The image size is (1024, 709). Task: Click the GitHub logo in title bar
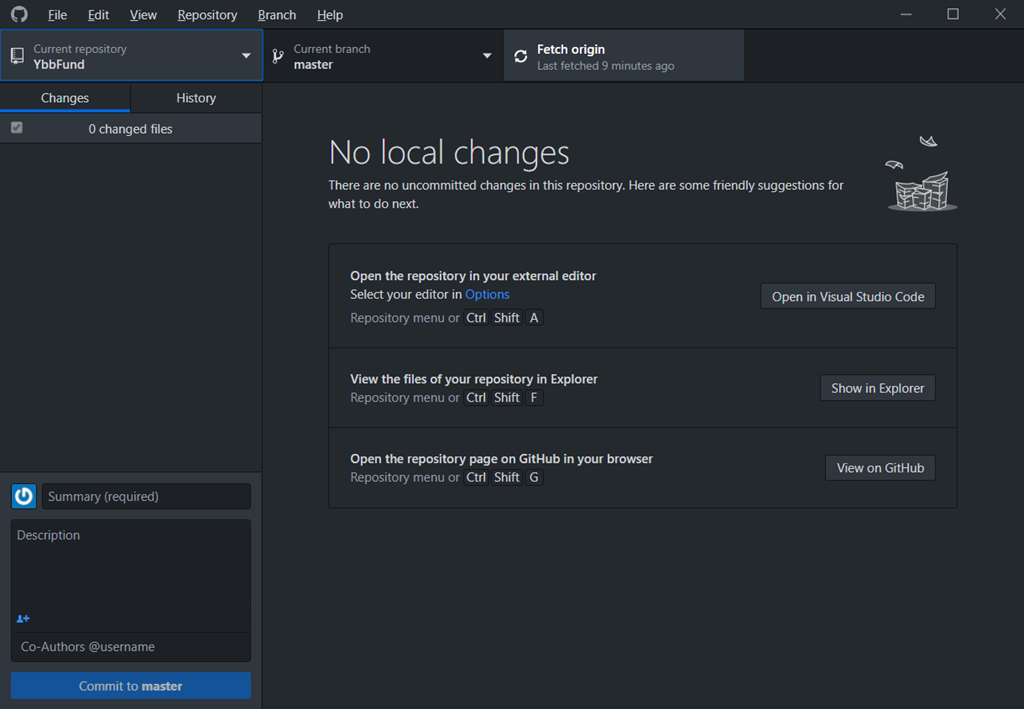click(x=19, y=14)
